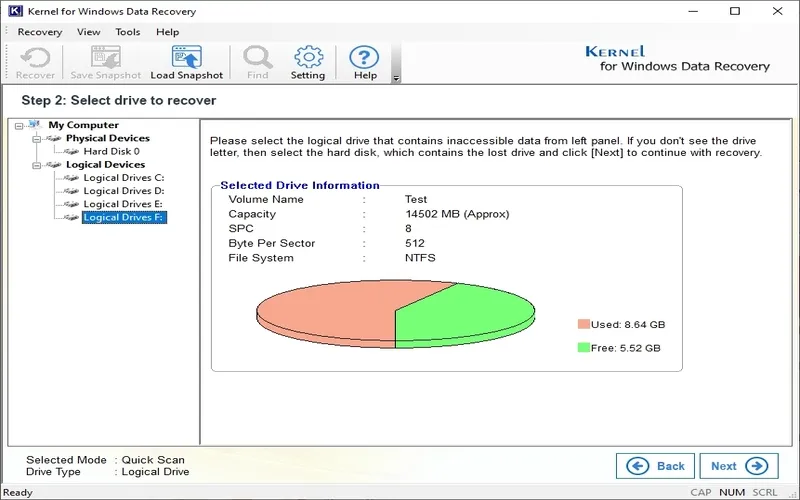800x500 pixels.
Task: Collapse the Physical Devices node
Action: tap(37, 139)
